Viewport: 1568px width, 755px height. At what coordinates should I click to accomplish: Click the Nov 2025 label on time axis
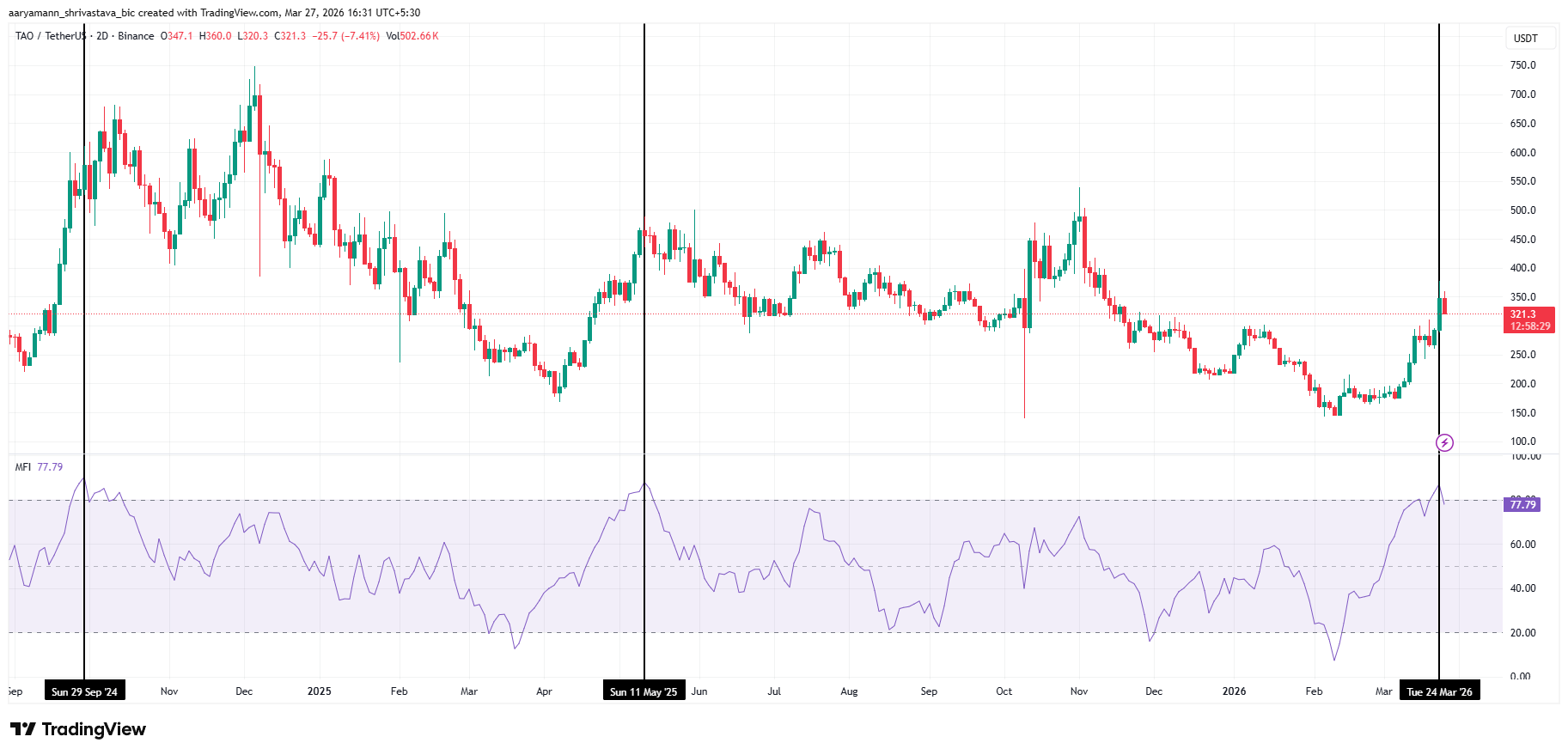point(1079,691)
